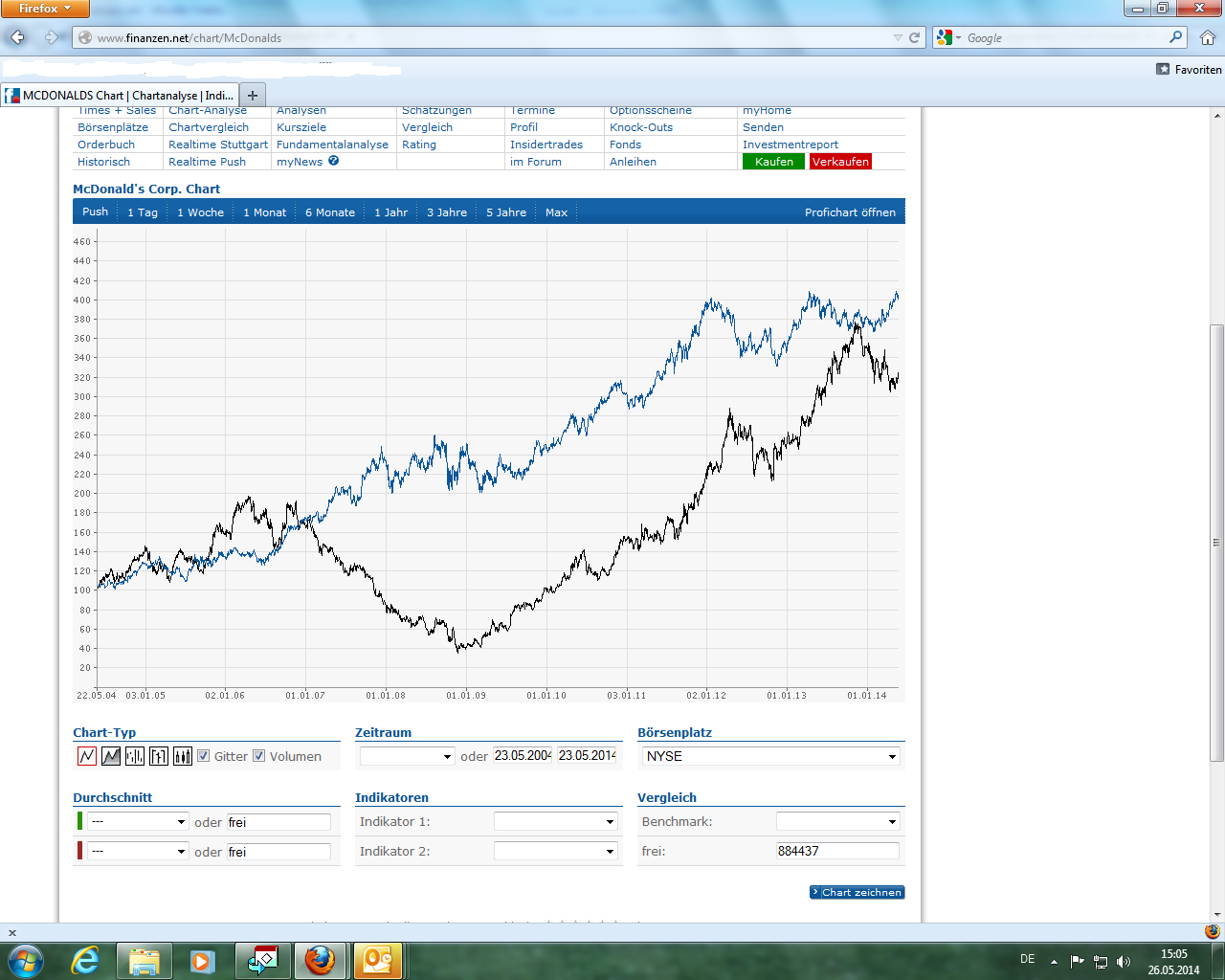Select the line chart type icon
Screen dimensions: 1225x980
coord(87,756)
